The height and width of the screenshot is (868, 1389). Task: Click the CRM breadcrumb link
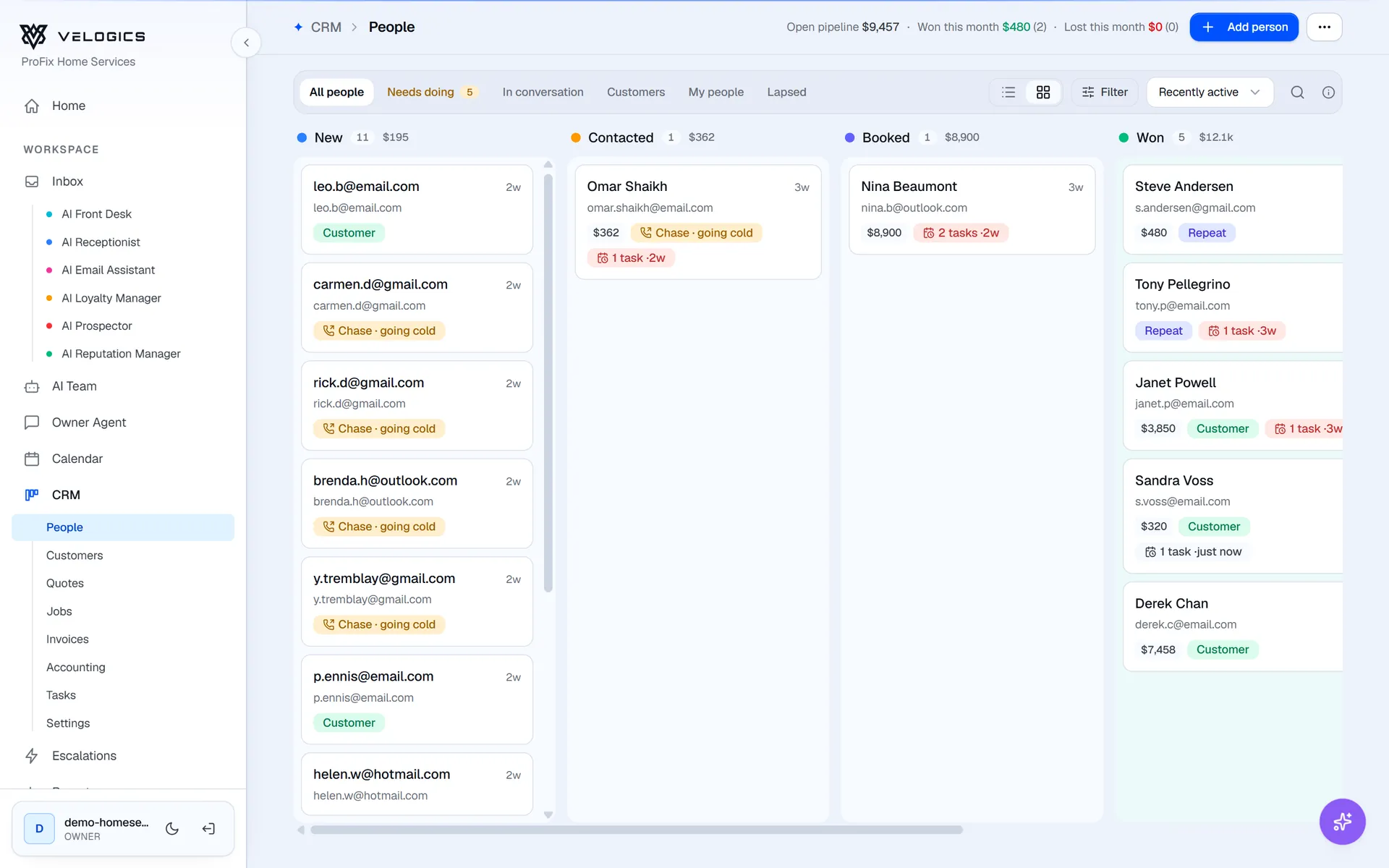(x=326, y=27)
